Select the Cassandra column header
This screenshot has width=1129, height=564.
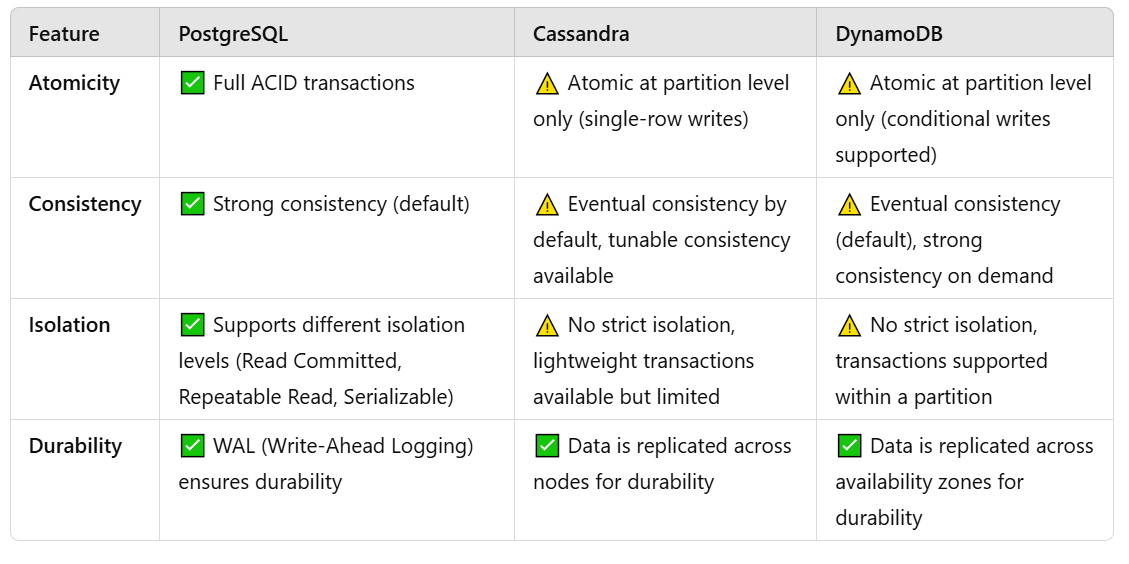pyautogui.click(x=581, y=34)
